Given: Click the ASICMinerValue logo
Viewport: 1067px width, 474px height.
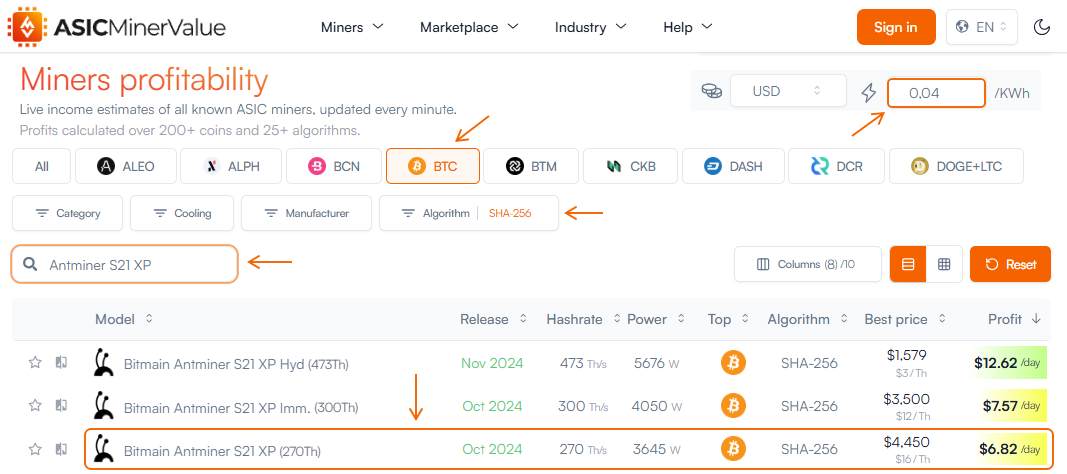Looking at the screenshot, I should 116,27.
